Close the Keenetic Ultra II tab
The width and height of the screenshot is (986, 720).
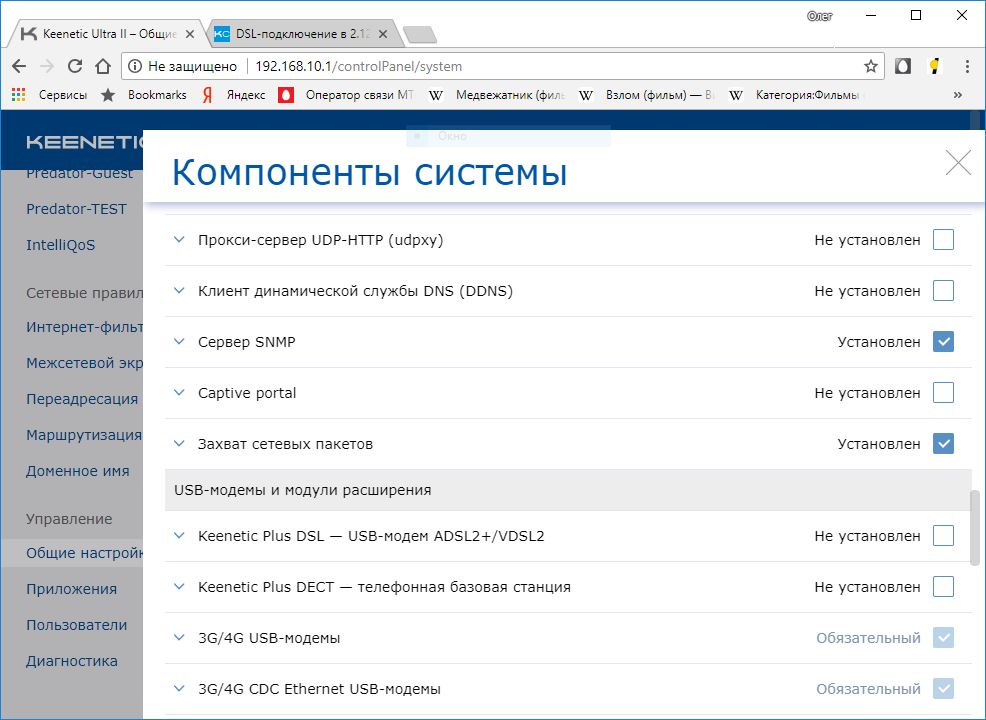click(x=190, y=34)
